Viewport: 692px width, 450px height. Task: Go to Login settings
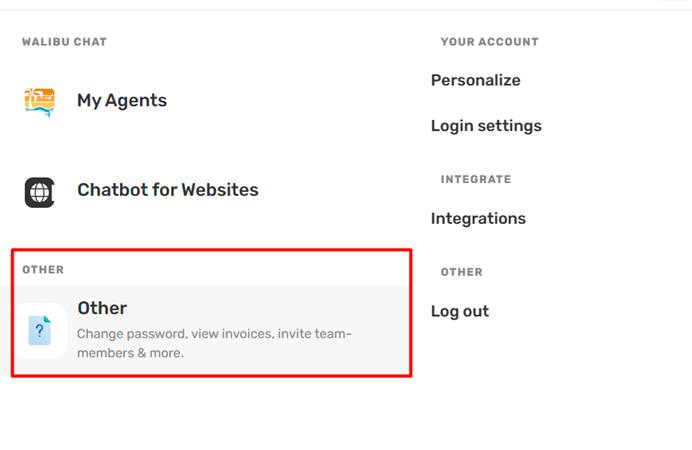(x=486, y=126)
